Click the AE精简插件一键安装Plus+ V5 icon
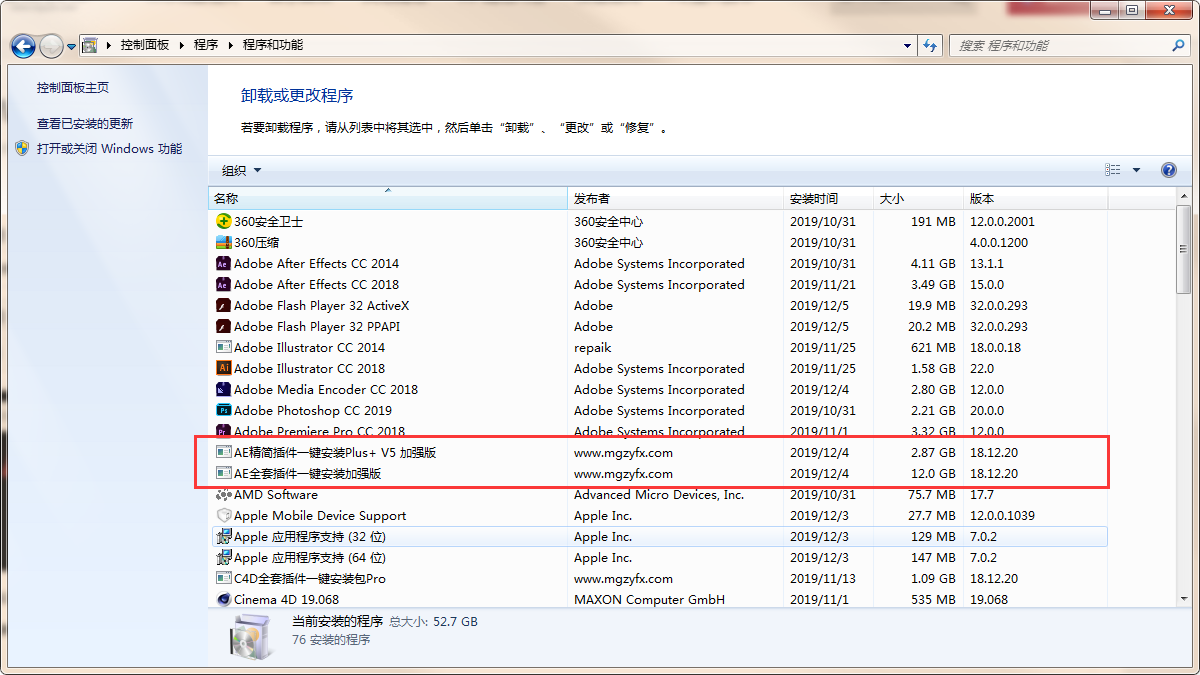The height and width of the screenshot is (675, 1200). coord(224,452)
